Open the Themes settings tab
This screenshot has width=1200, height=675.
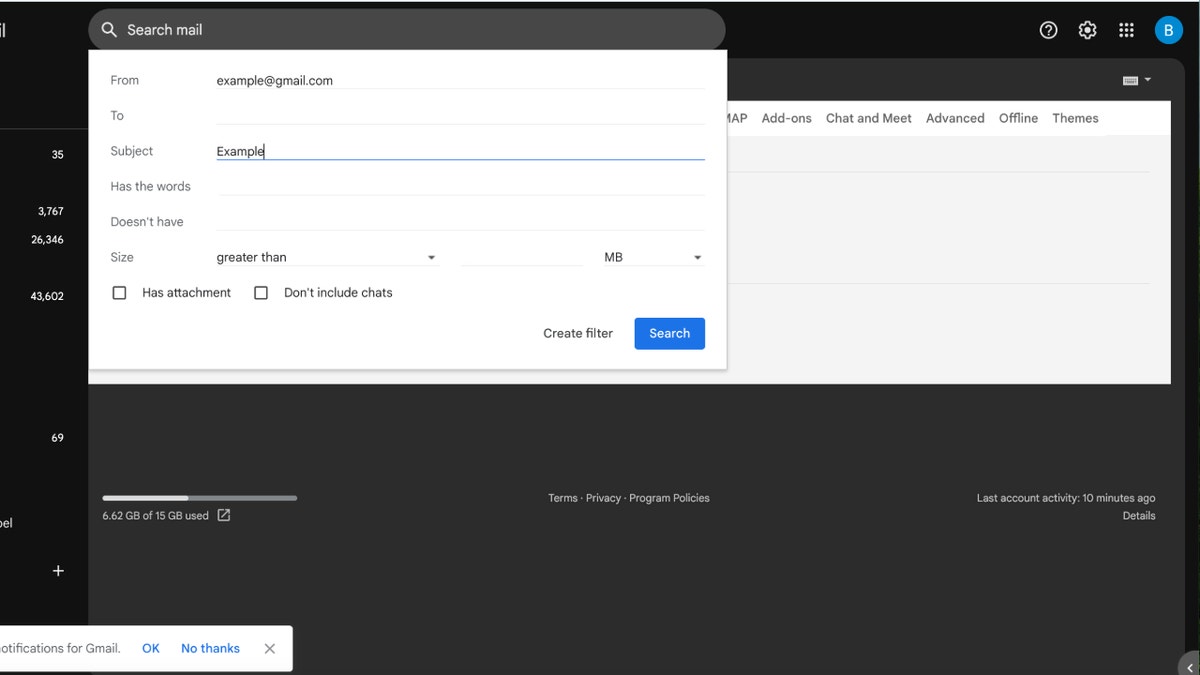1075,118
